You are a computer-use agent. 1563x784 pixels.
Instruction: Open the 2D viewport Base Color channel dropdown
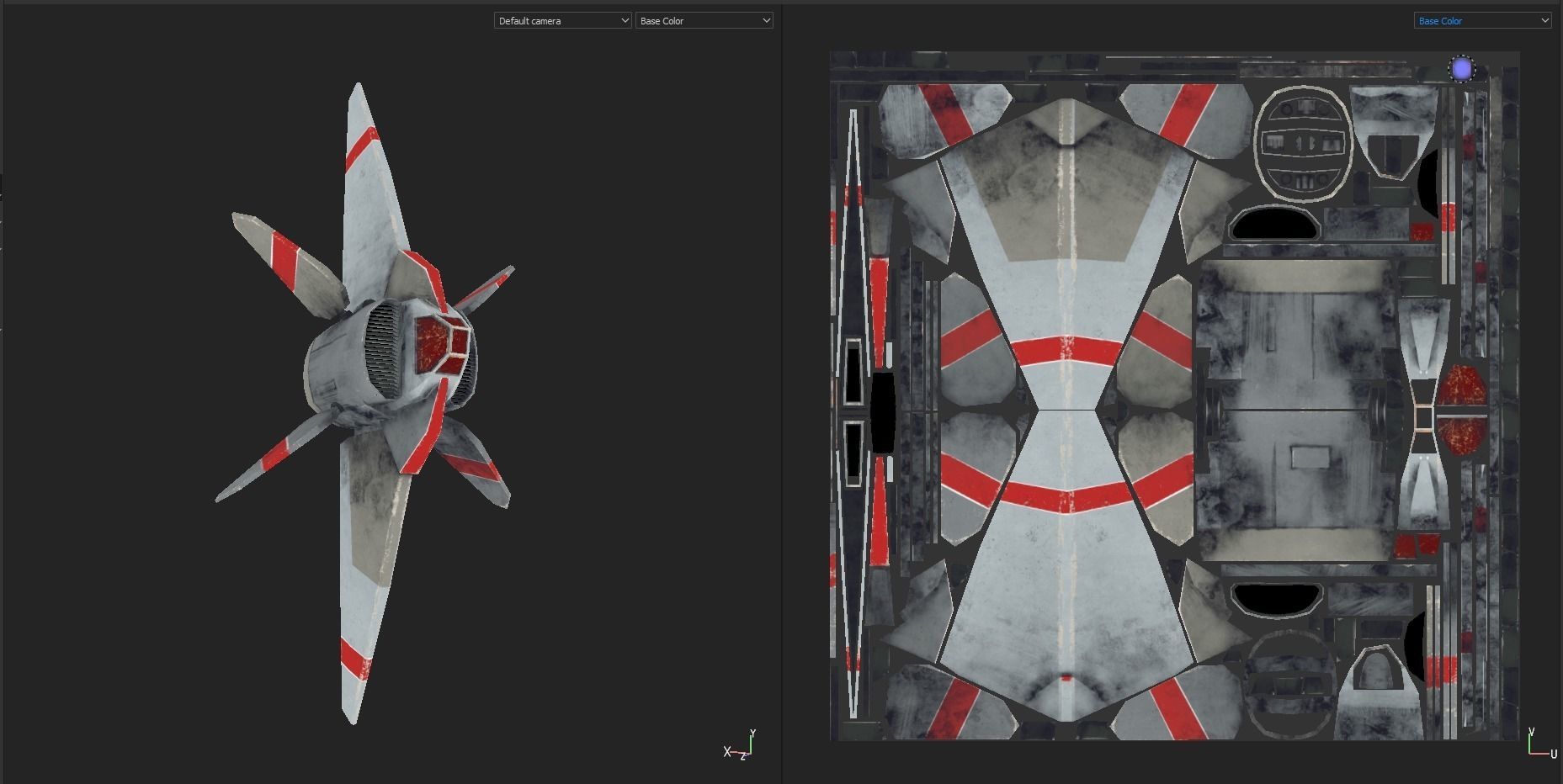[x=1483, y=21]
